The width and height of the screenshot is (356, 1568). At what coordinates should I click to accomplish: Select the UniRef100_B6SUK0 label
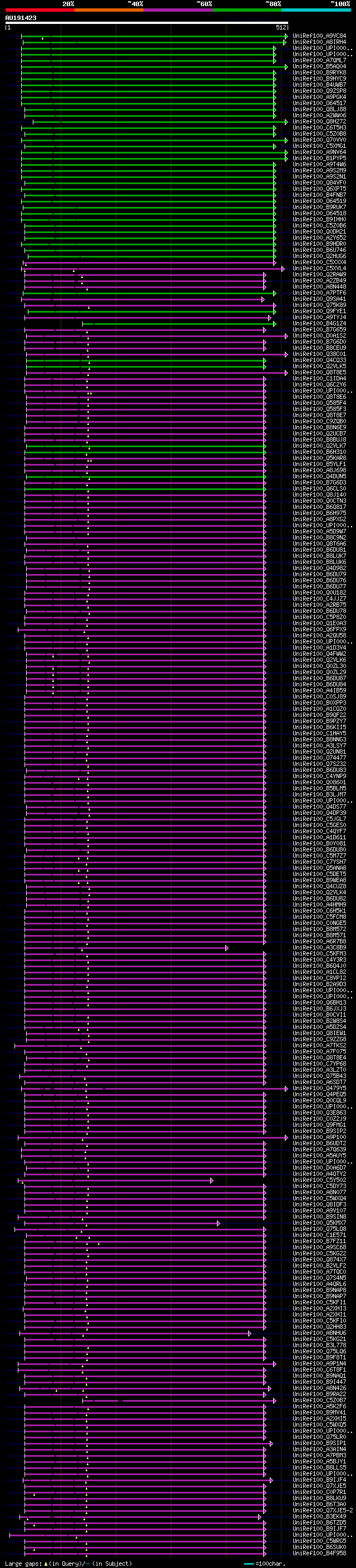coord(319,1546)
